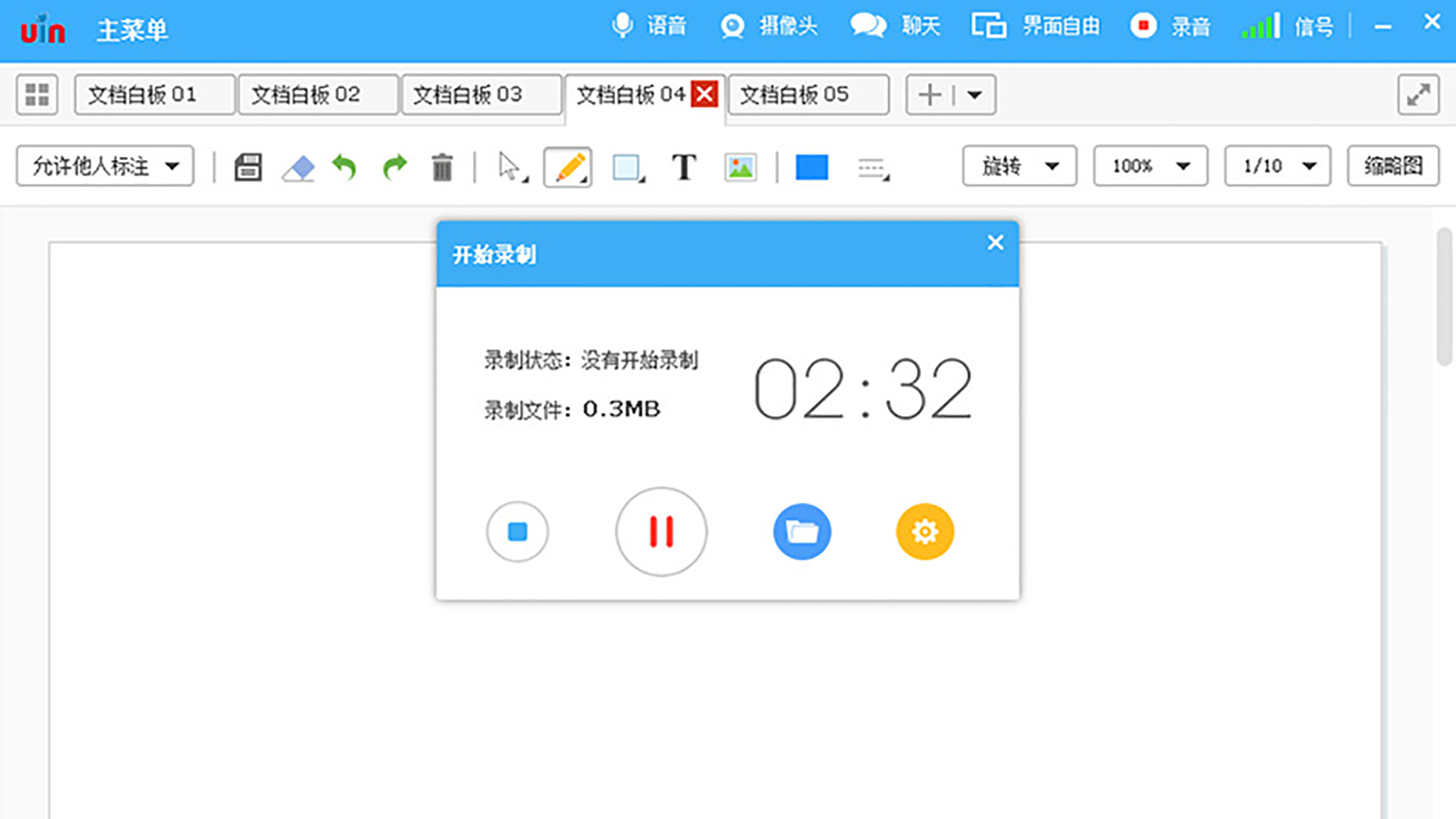The width and height of the screenshot is (1456, 819).
Task: Click the 录音 record button in title bar
Action: (1169, 27)
